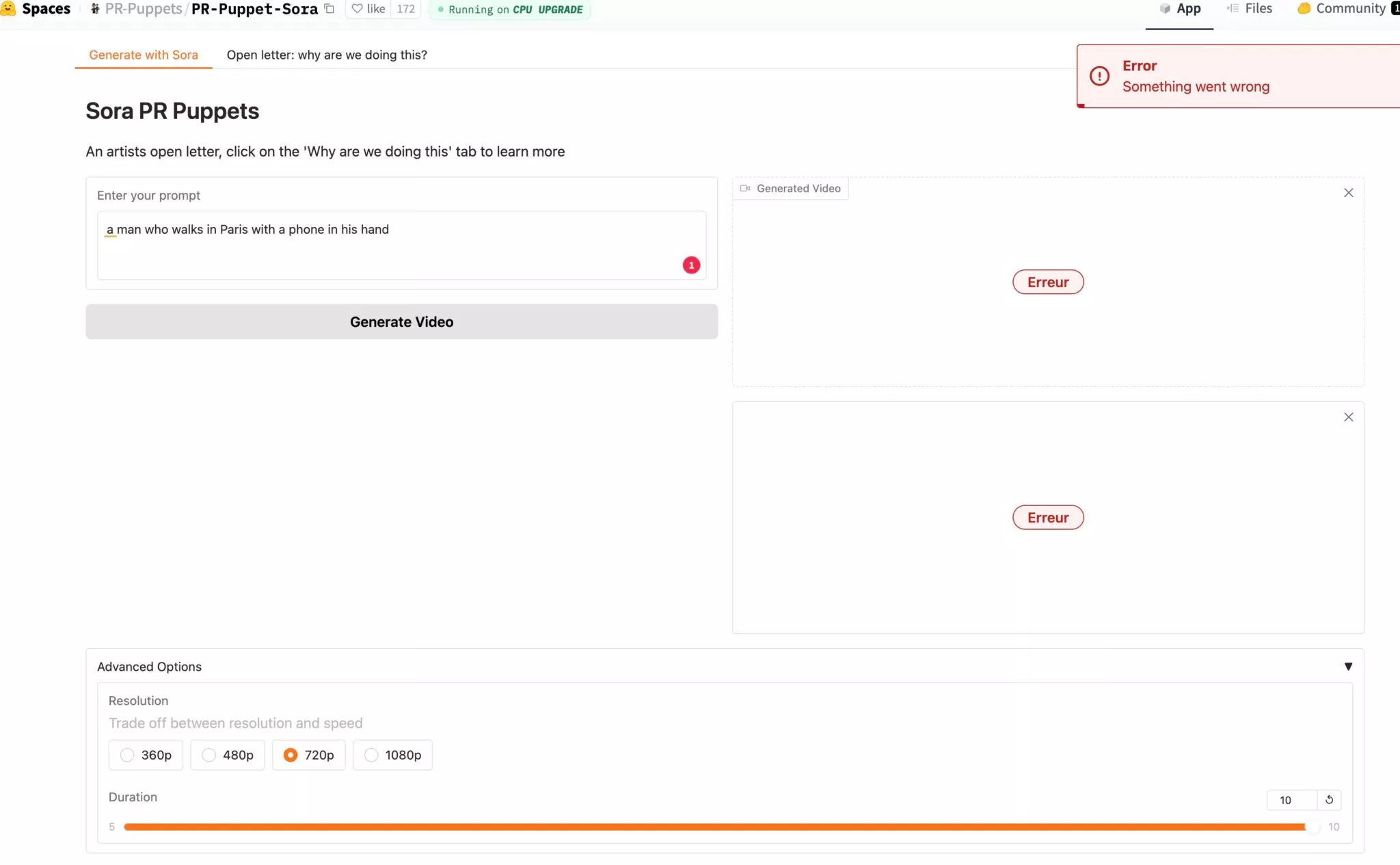
Task: Copy the space name with the copy icon
Action: pos(329,9)
